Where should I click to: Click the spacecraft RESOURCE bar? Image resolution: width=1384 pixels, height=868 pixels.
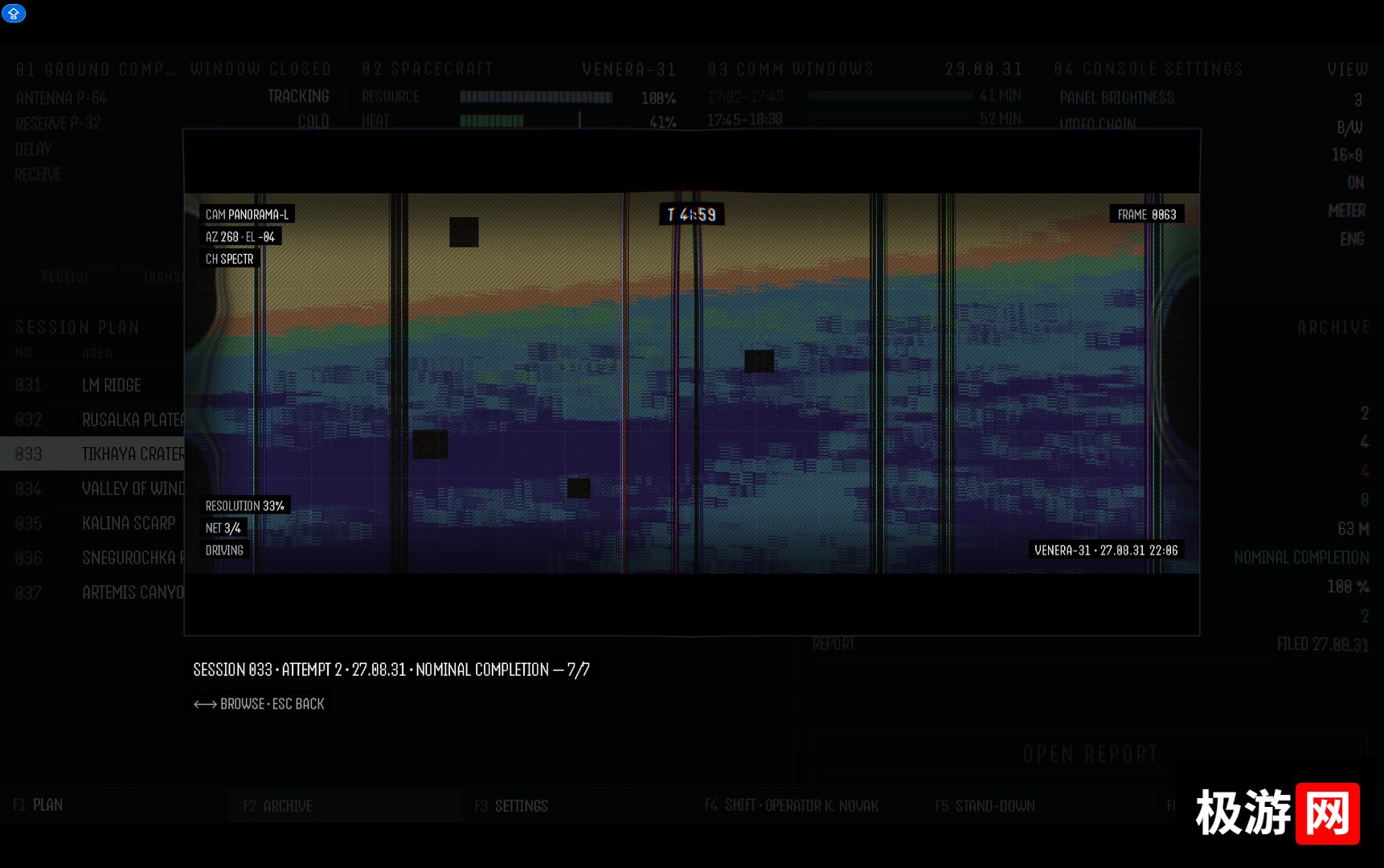point(536,97)
